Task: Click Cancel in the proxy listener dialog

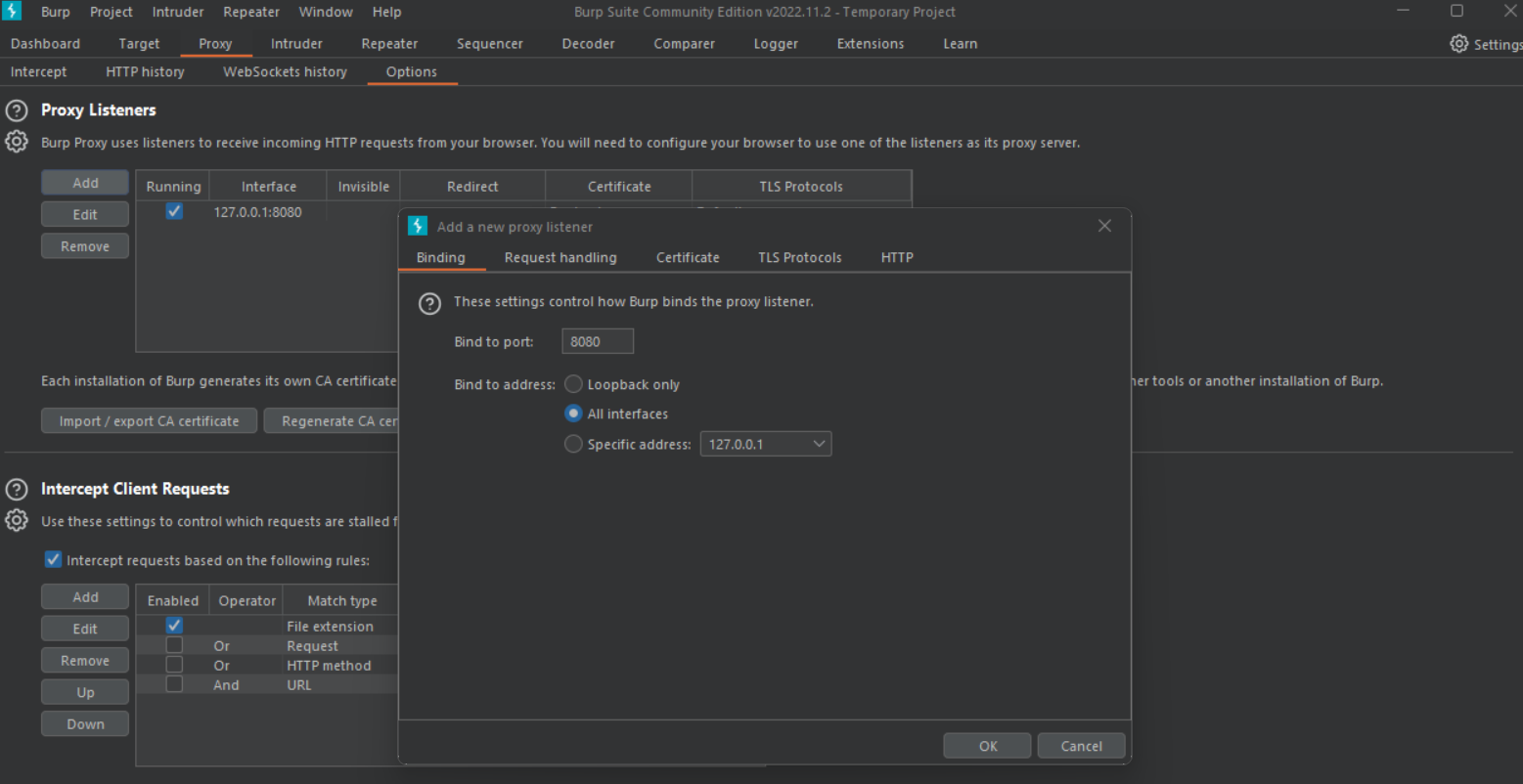Action: click(x=1081, y=746)
